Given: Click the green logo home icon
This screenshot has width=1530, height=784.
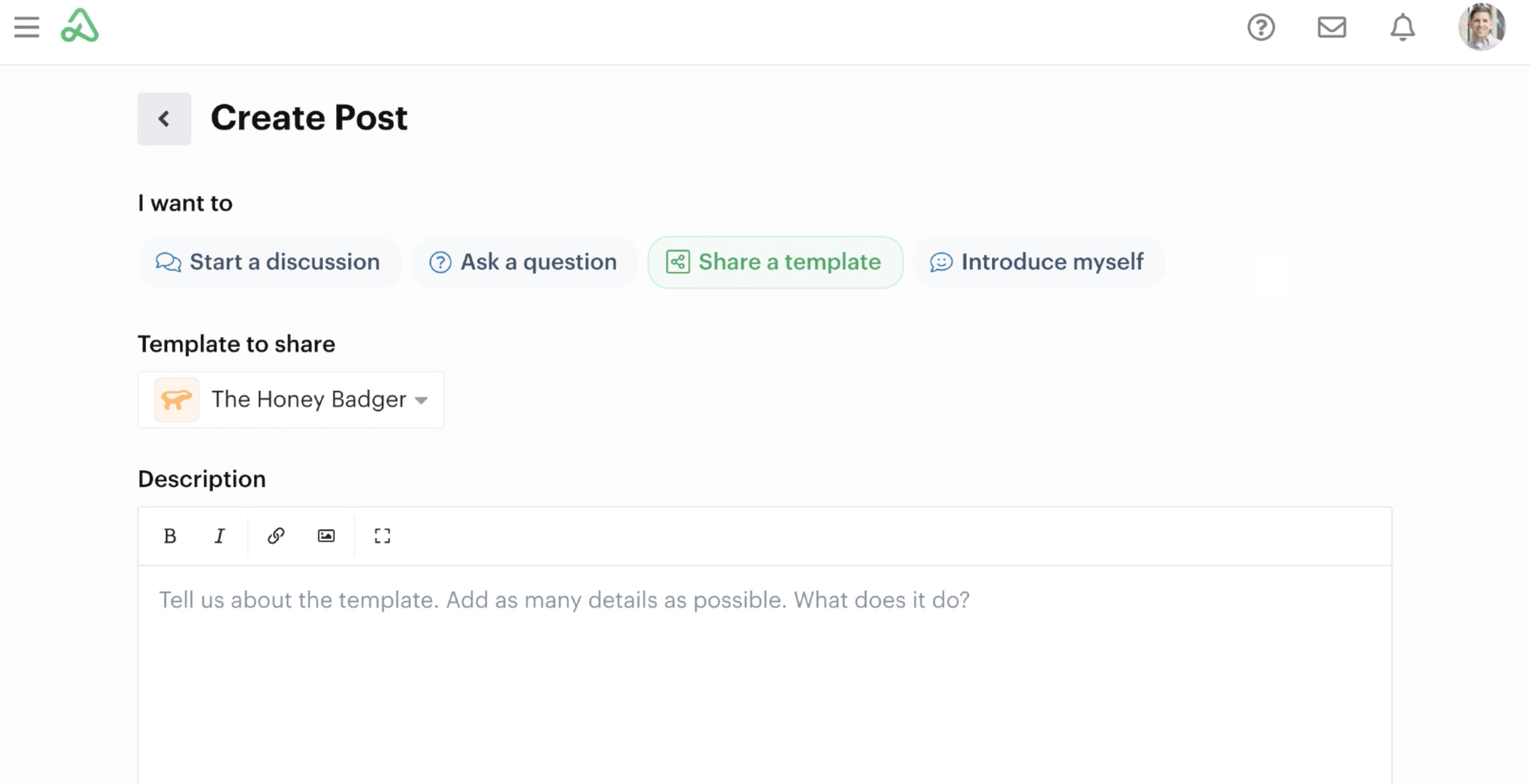Looking at the screenshot, I should tap(80, 26).
